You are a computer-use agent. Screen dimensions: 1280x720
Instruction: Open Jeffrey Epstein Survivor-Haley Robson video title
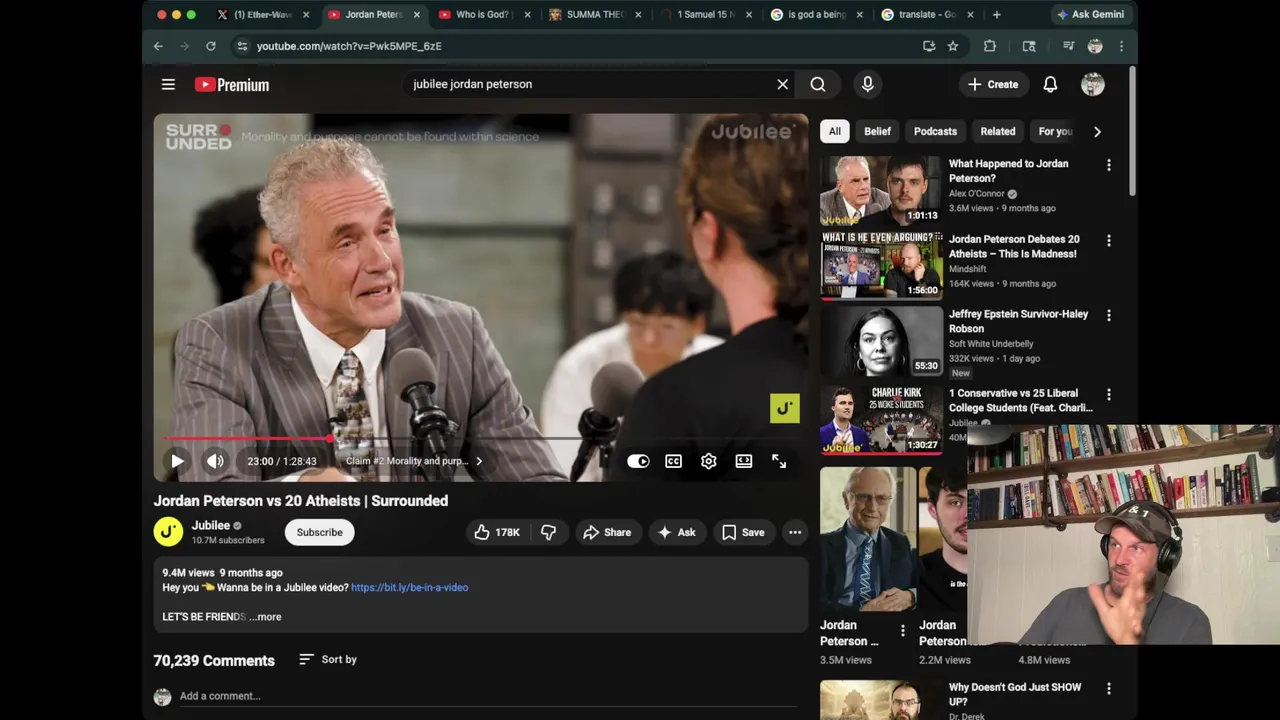click(x=1018, y=321)
